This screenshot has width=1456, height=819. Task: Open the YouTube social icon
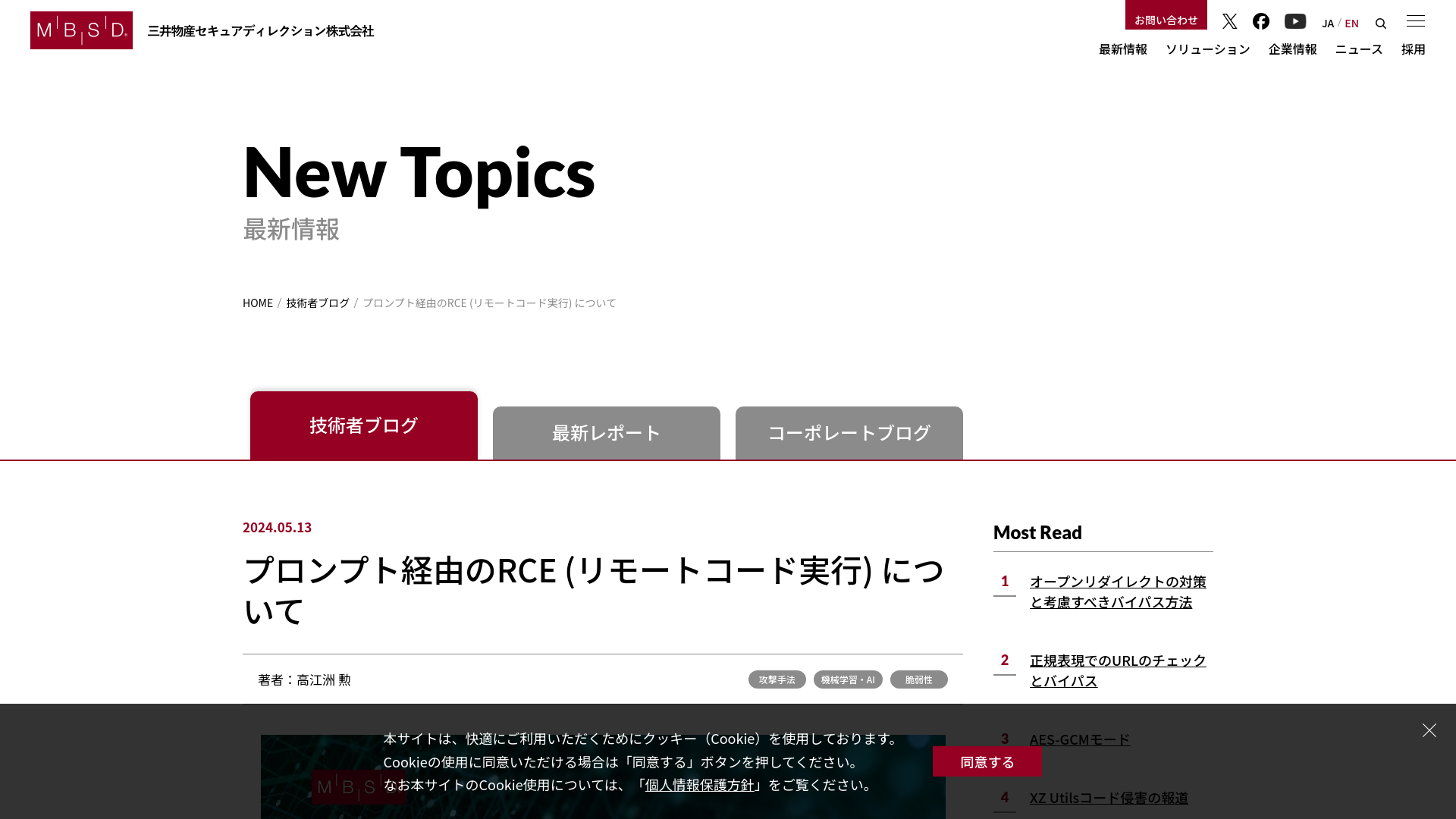click(1295, 21)
